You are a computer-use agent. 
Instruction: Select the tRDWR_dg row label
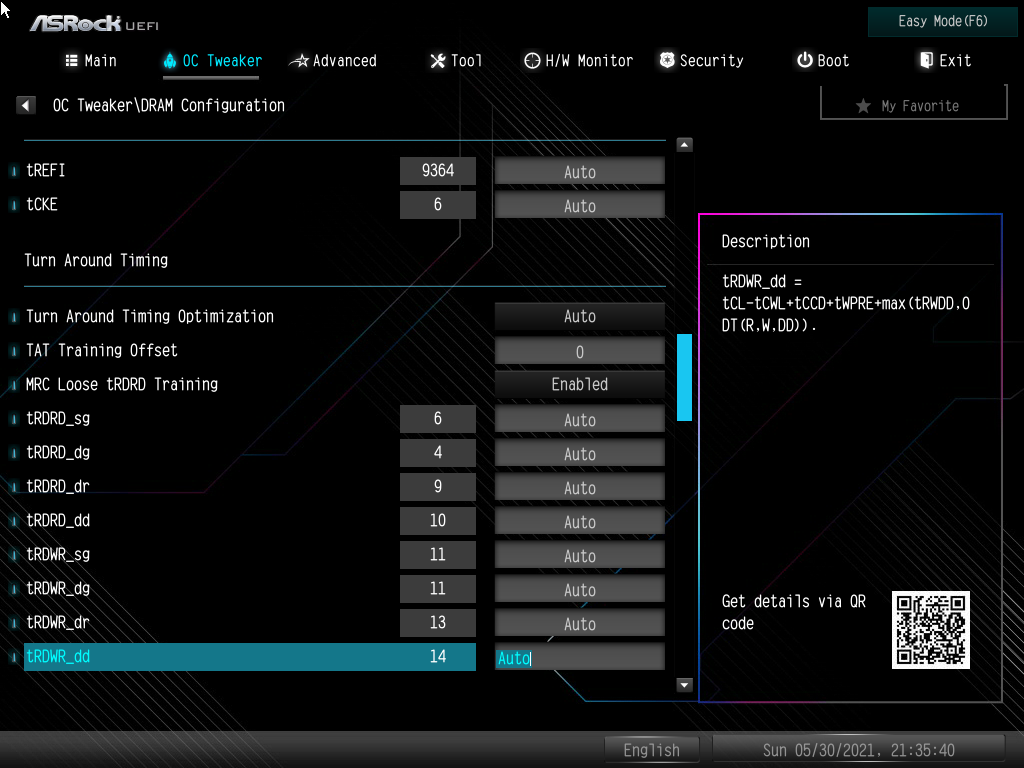pyautogui.click(x=57, y=588)
